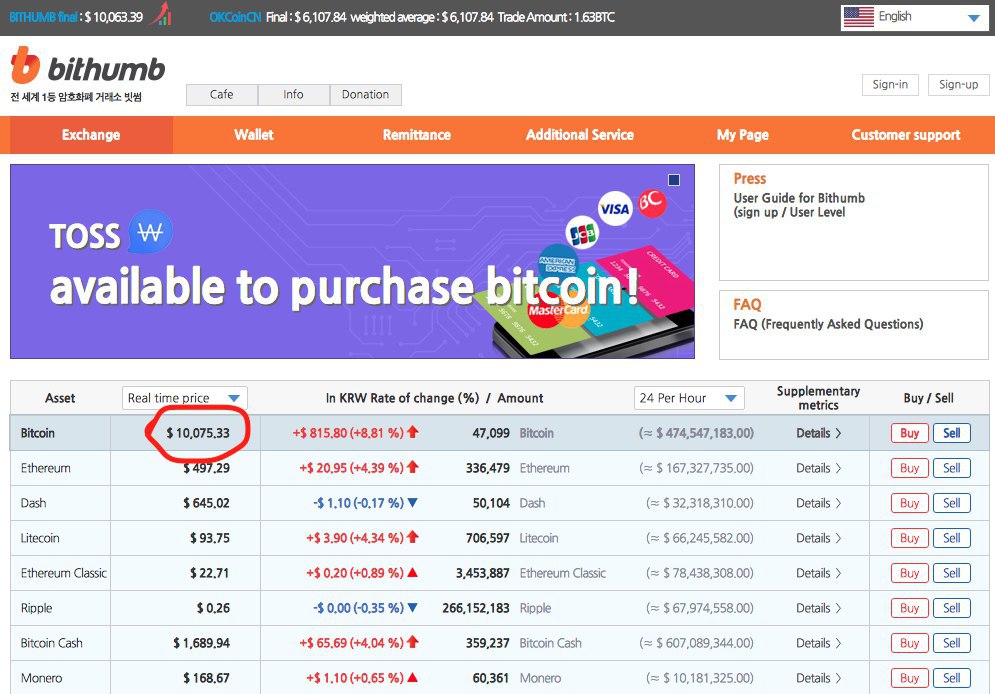Expand Details for Ethereum Classic
Viewport: 995px width, 694px height.
tap(819, 573)
